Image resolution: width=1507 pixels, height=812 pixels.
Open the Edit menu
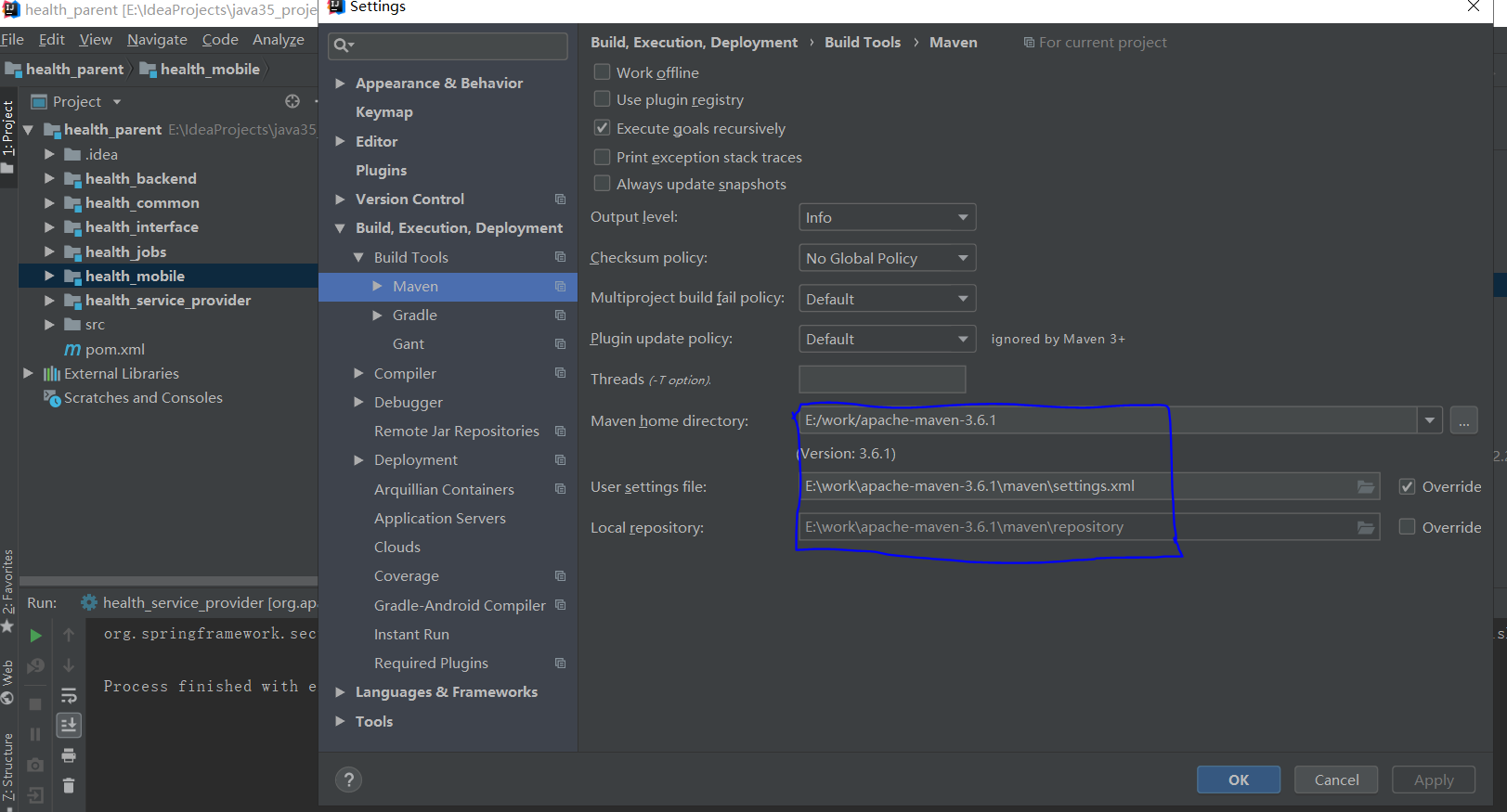pyautogui.click(x=52, y=40)
